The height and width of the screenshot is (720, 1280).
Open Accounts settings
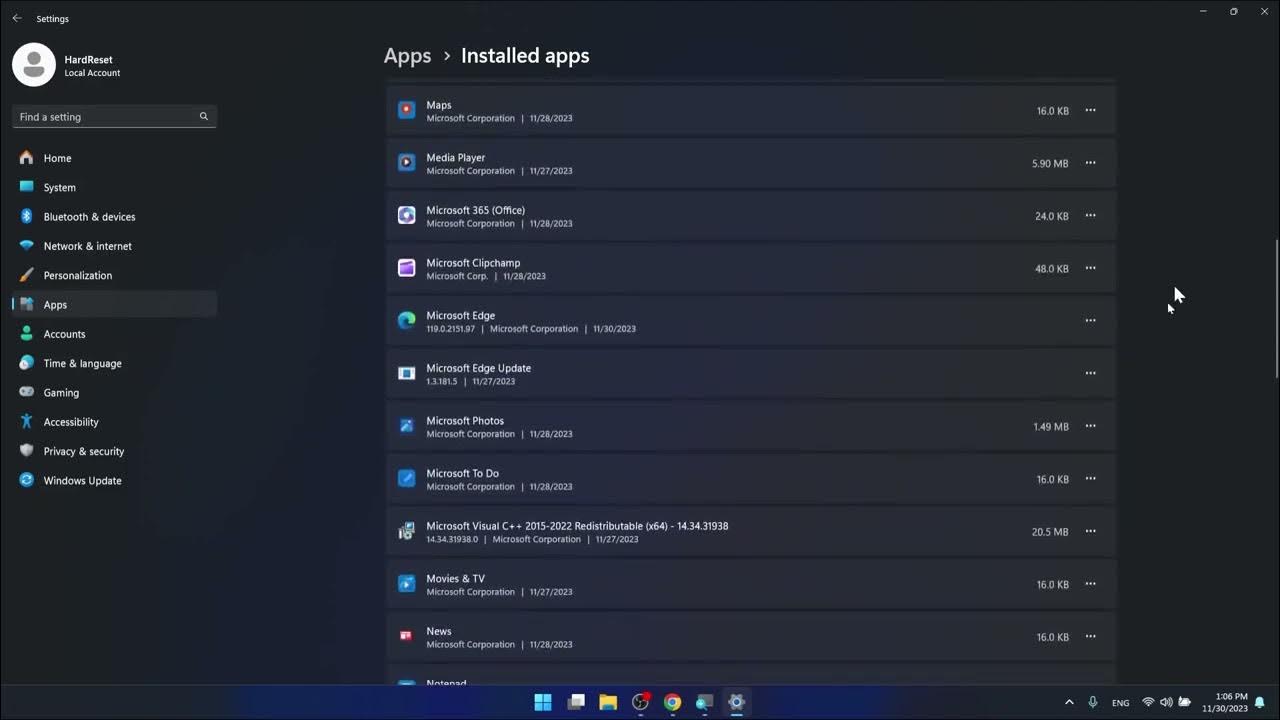(64, 334)
